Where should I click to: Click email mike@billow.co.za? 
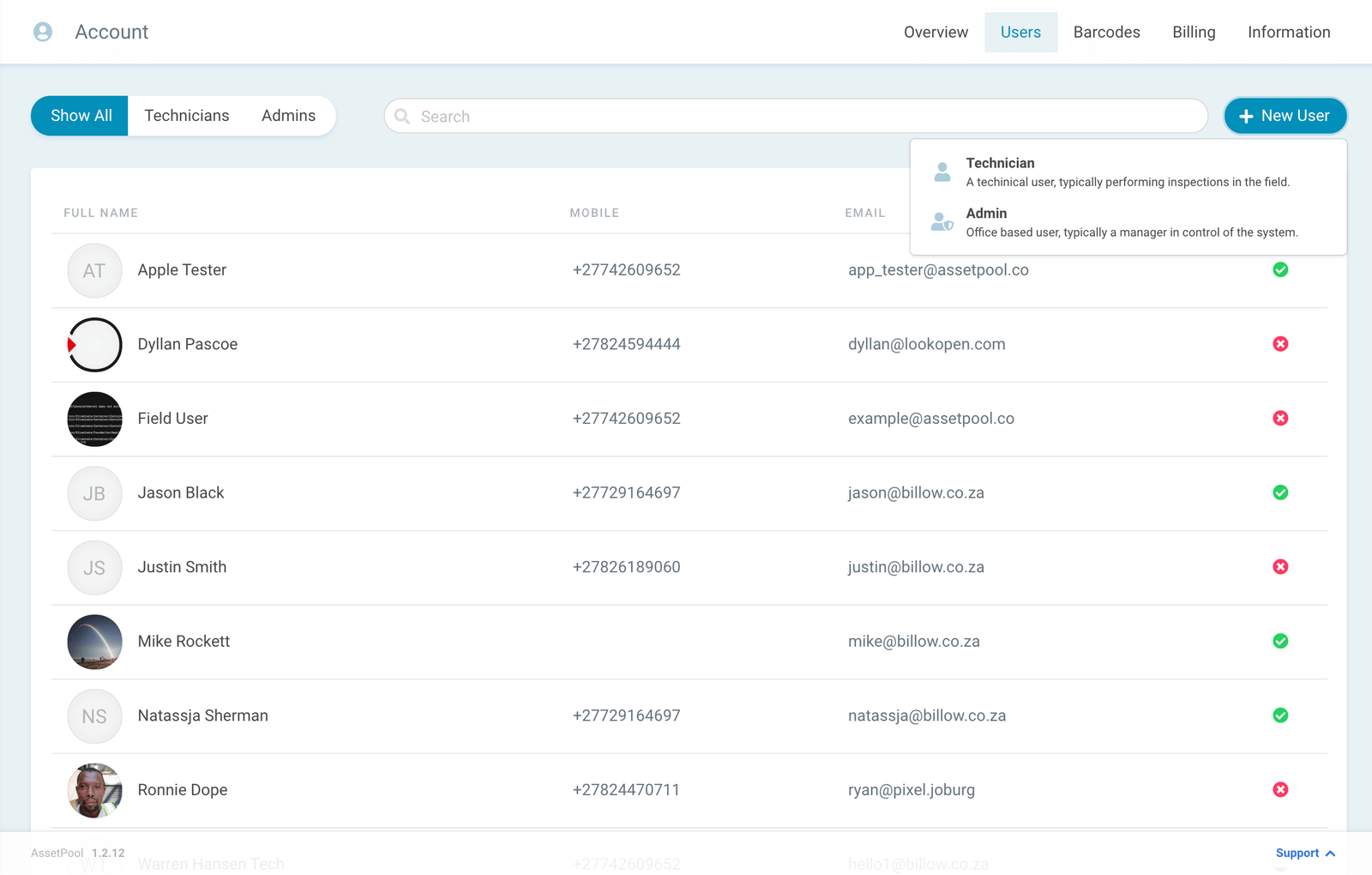click(x=914, y=642)
